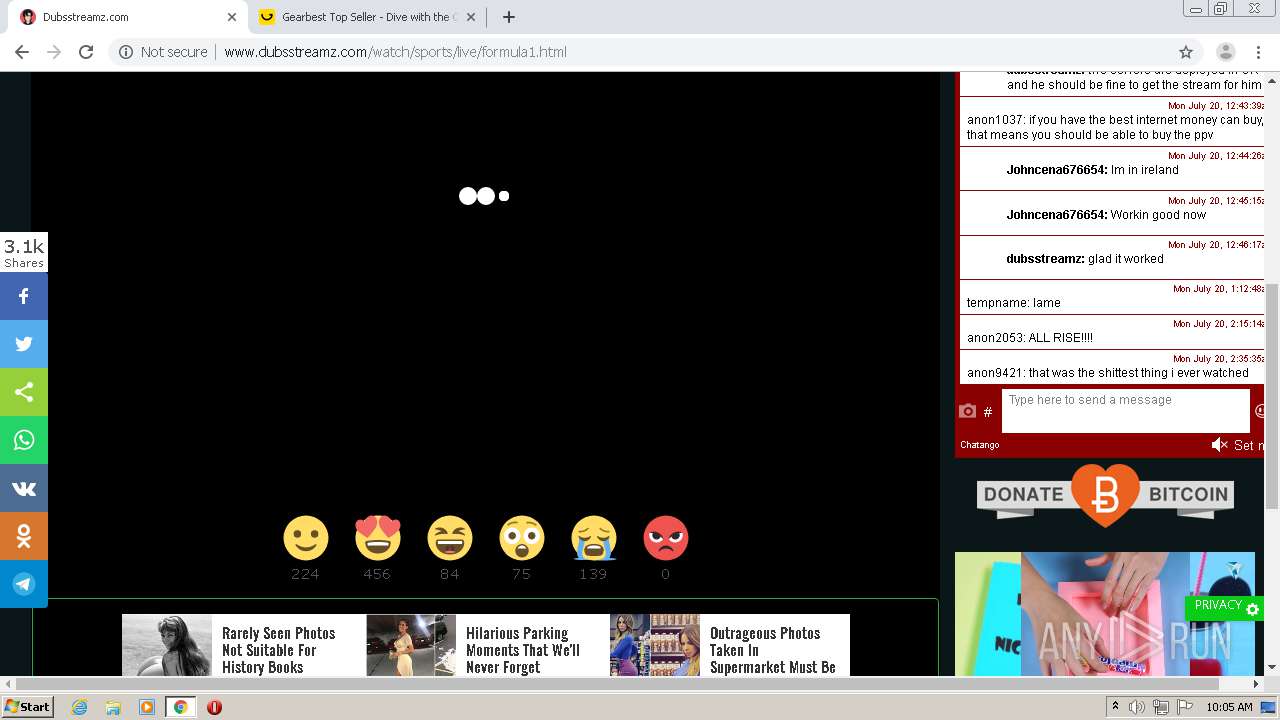1280x720 pixels.
Task: Show hidden system tray icons
Action: 1115,707
